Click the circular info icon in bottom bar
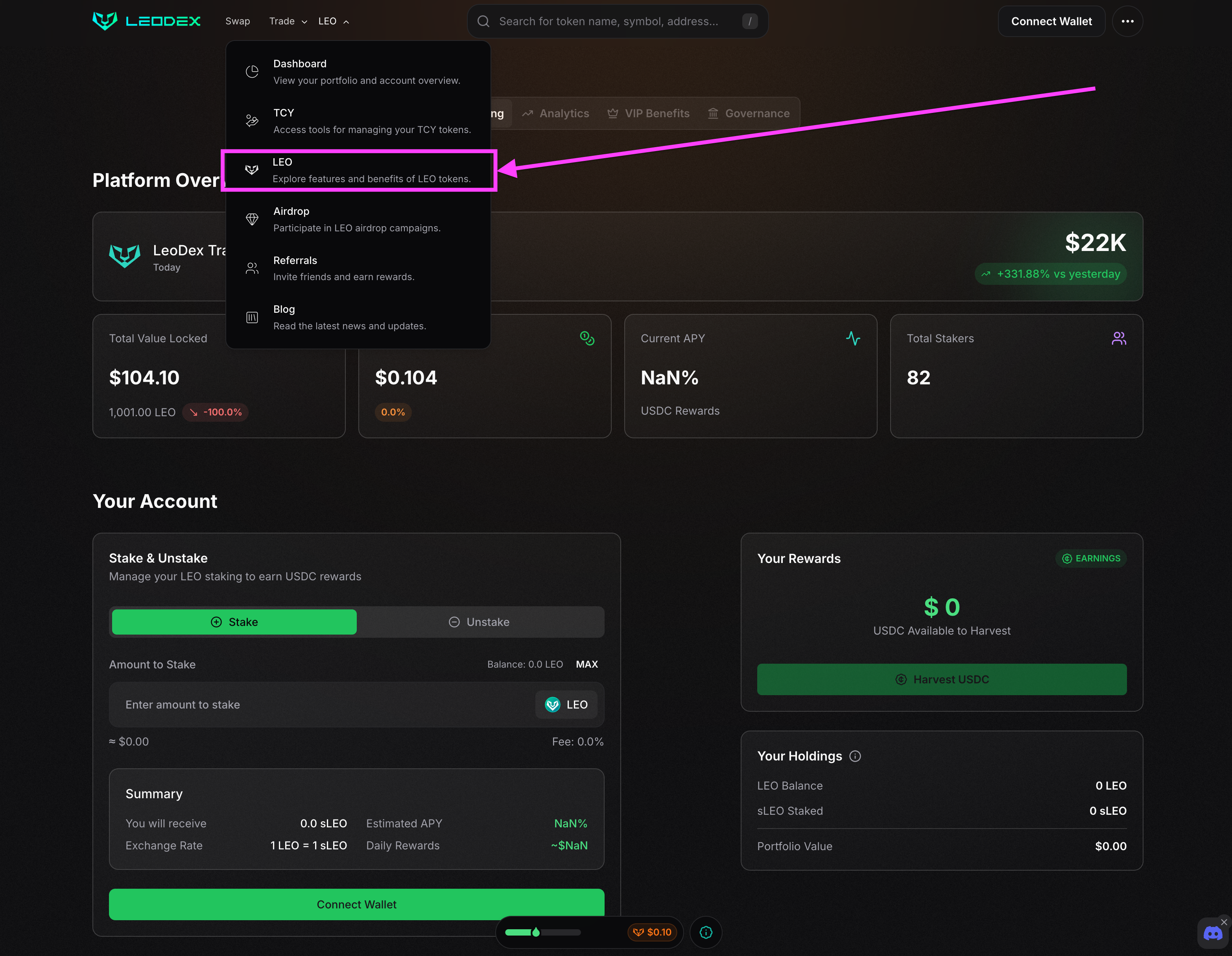The width and height of the screenshot is (1232, 956). pos(706,932)
